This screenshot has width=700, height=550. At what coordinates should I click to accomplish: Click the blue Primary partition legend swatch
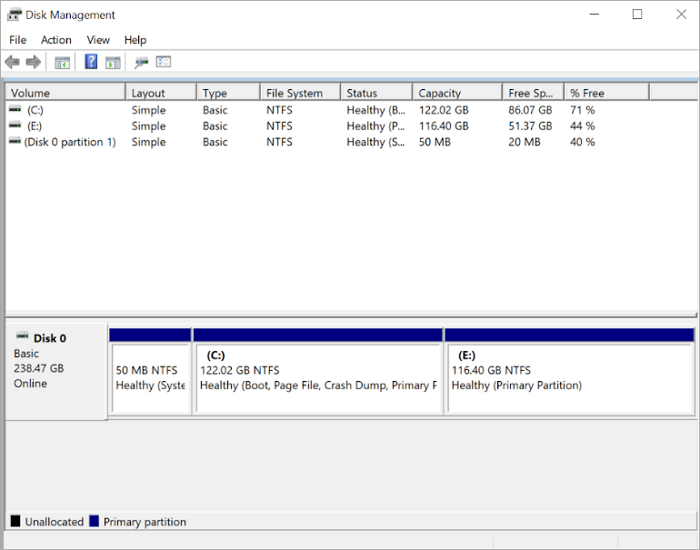(94, 521)
